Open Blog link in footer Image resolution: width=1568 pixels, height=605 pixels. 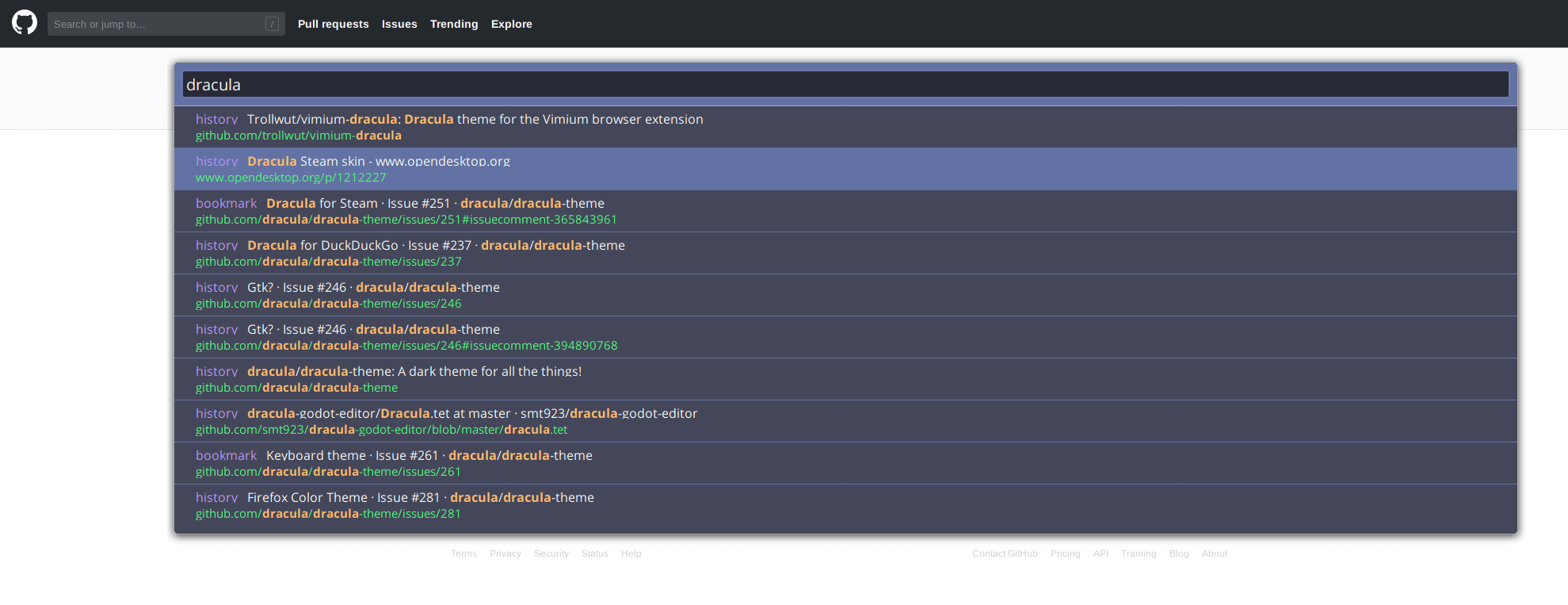(x=1179, y=553)
